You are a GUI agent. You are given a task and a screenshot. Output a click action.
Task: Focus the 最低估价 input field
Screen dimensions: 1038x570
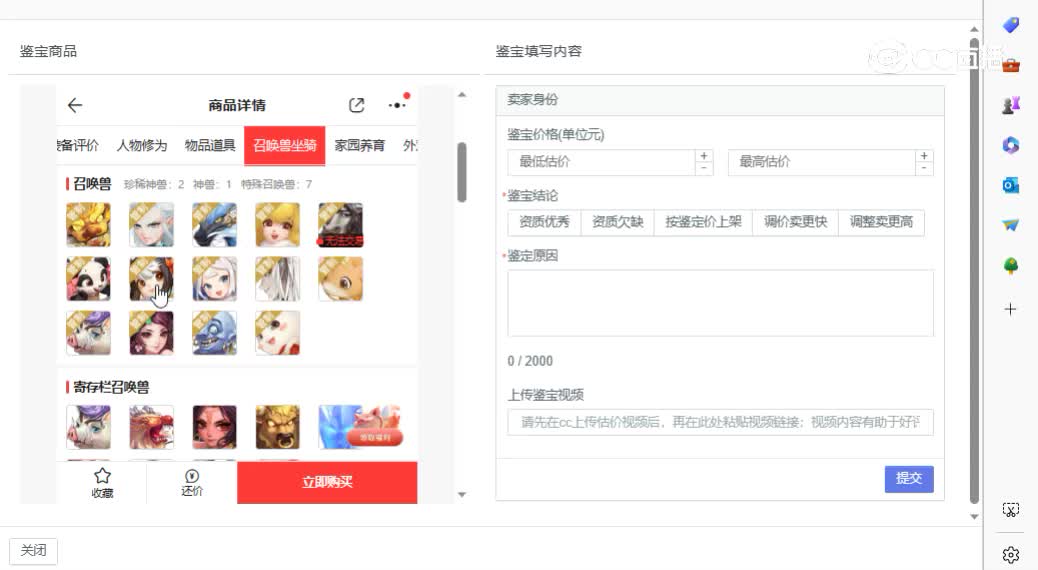click(601, 162)
